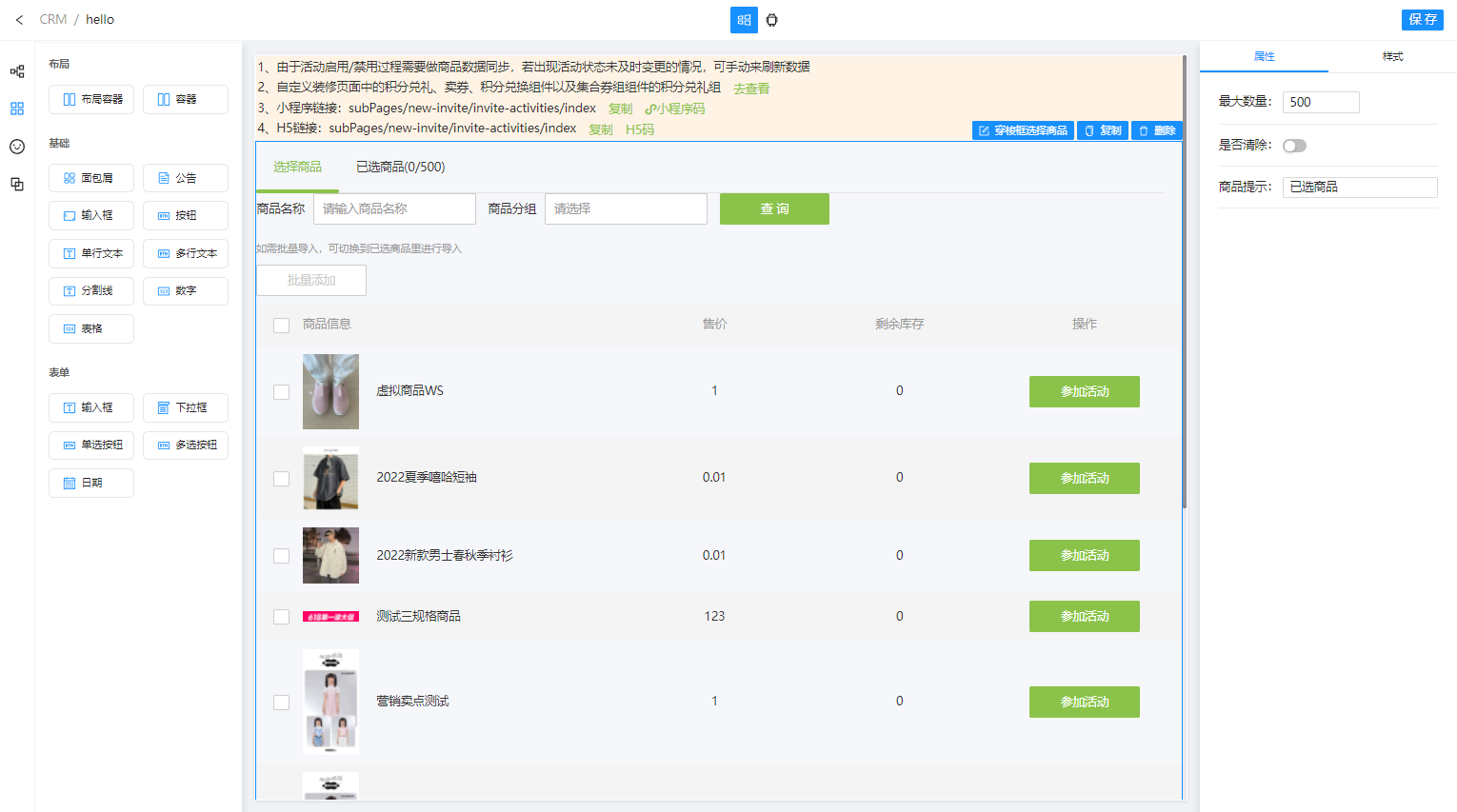Viewport: 1457px width, 812px height.
Task: Click the overlapping squares sidebar icon
Action: pyautogui.click(x=17, y=185)
